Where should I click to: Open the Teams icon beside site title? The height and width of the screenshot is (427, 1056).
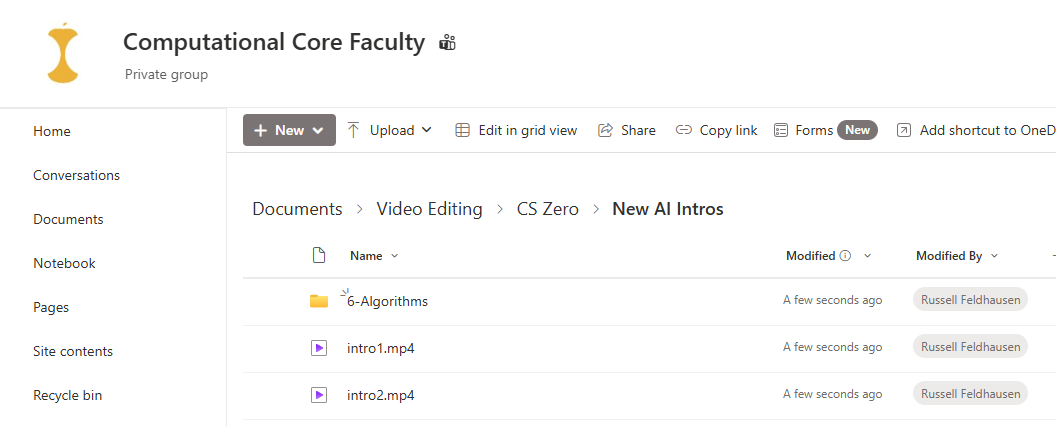tap(447, 43)
